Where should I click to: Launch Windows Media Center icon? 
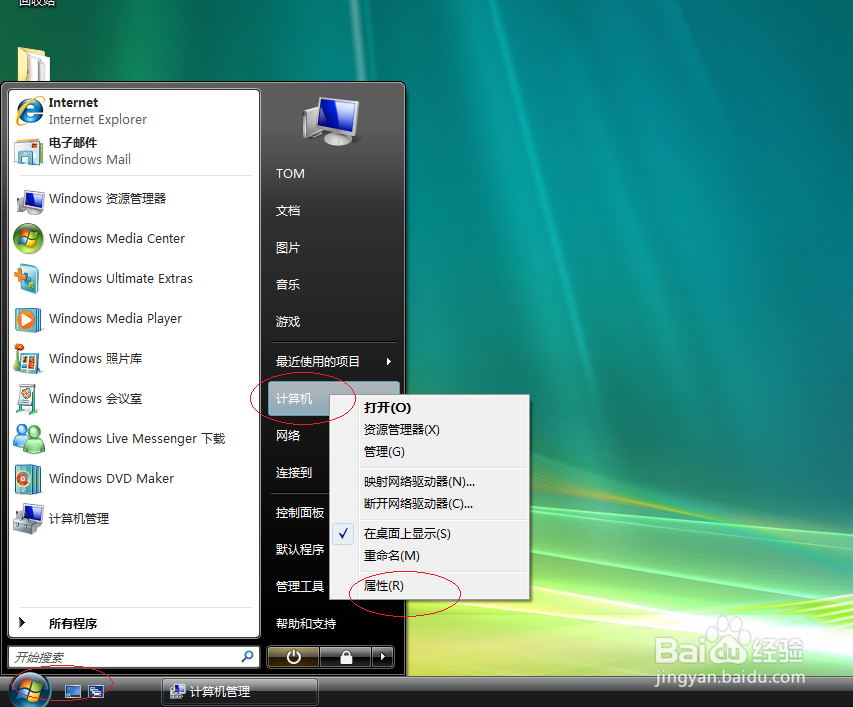point(28,239)
